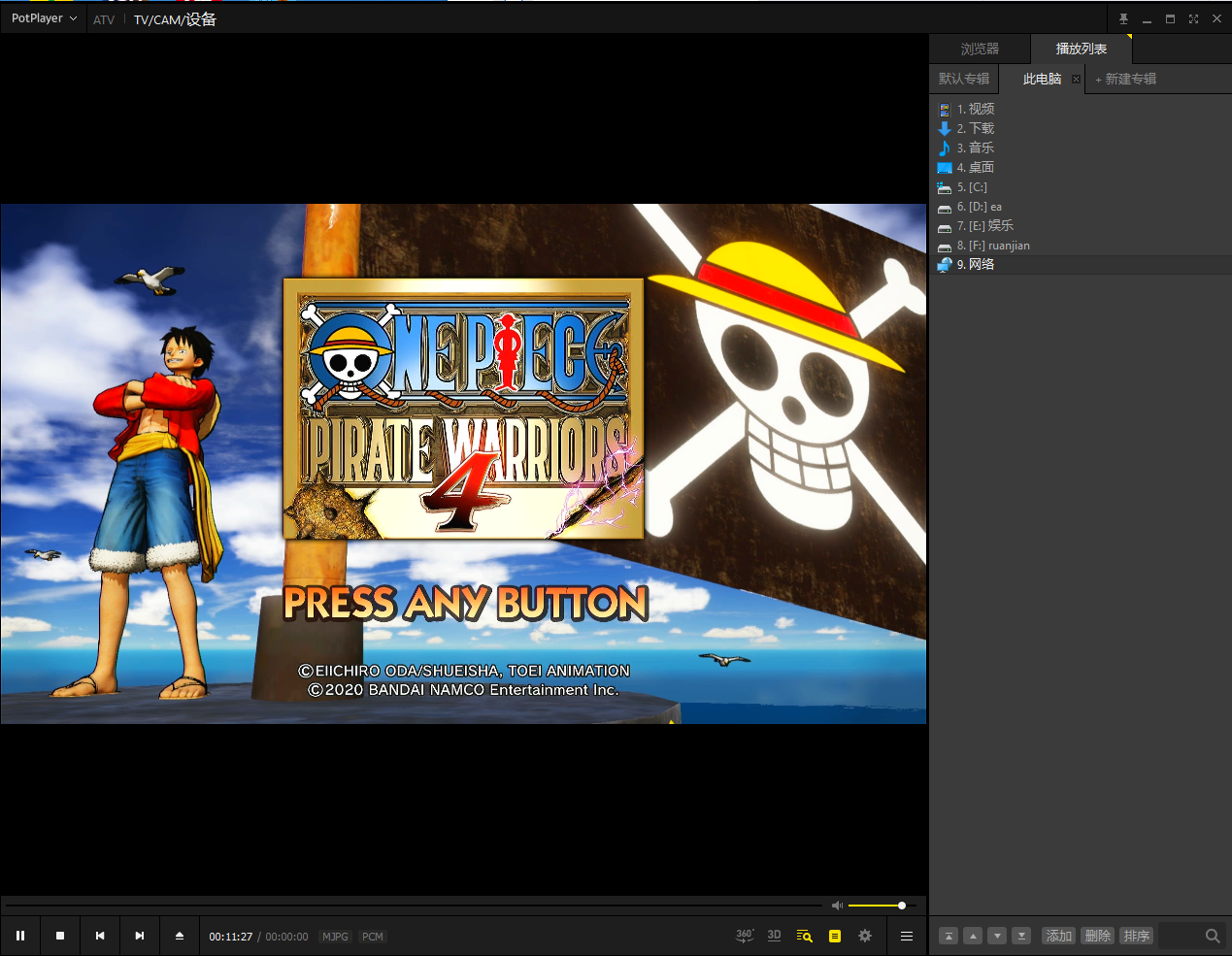This screenshot has width=1232, height=956.
Task: Move selected playlist item up
Action: point(973,936)
